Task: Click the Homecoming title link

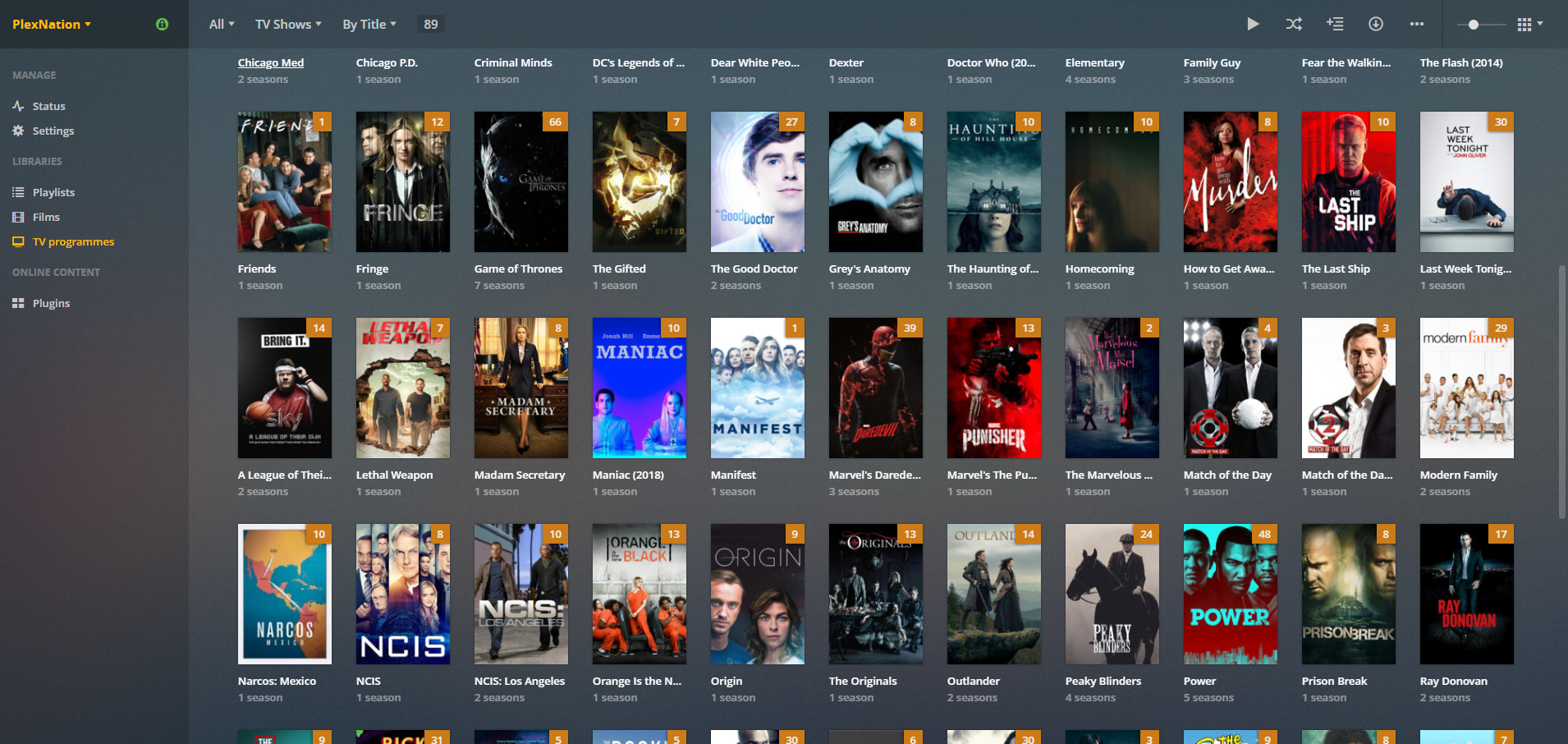Action: pyautogui.click(x=1099, y=269)
